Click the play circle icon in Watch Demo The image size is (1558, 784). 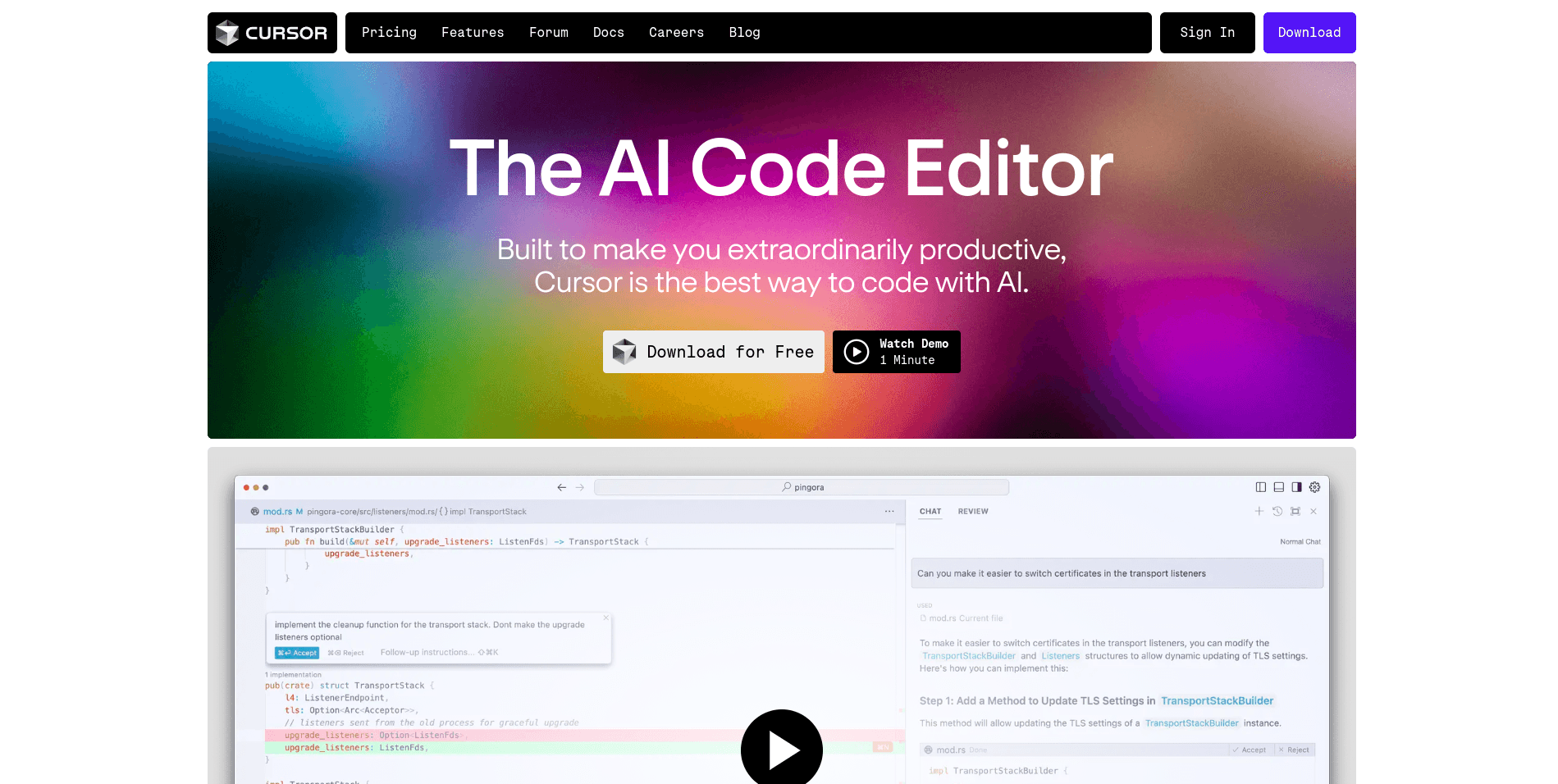(857, 352)
